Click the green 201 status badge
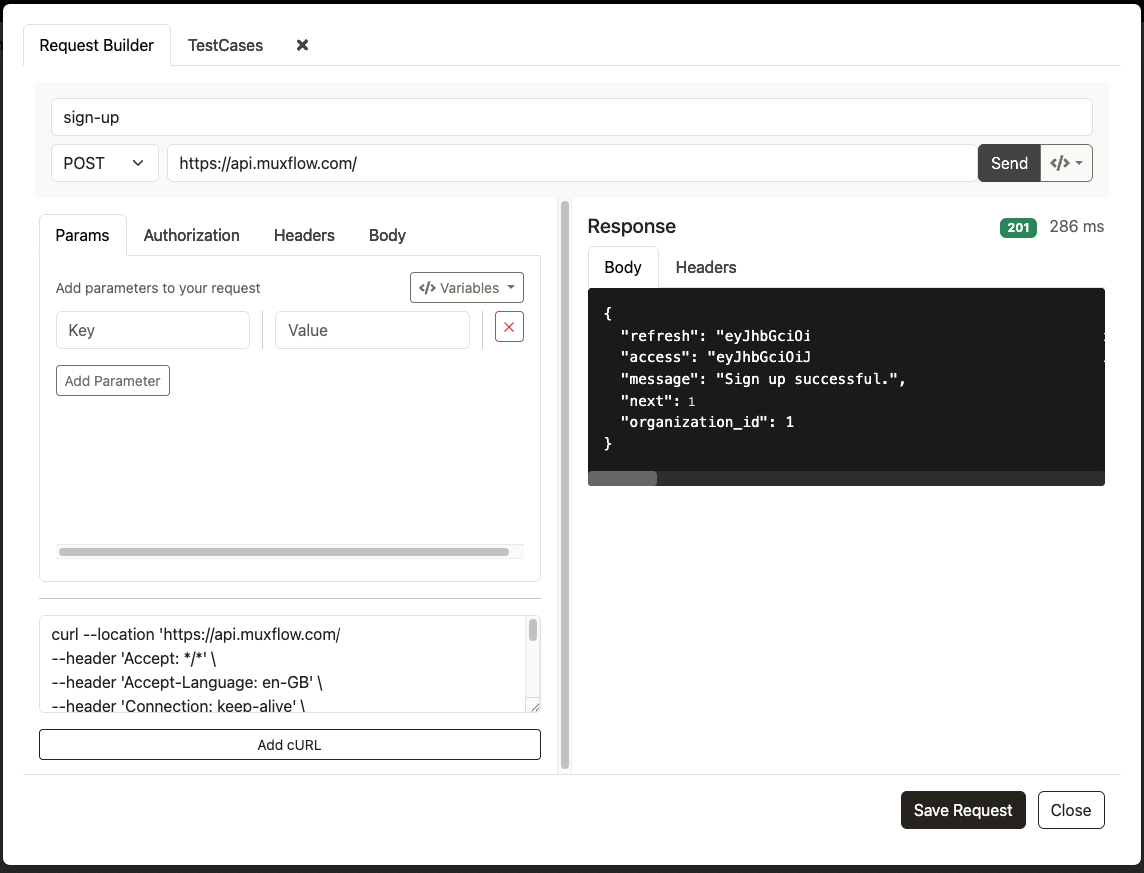Viewport: 1144px width, 873px height. pos(1017,227)
